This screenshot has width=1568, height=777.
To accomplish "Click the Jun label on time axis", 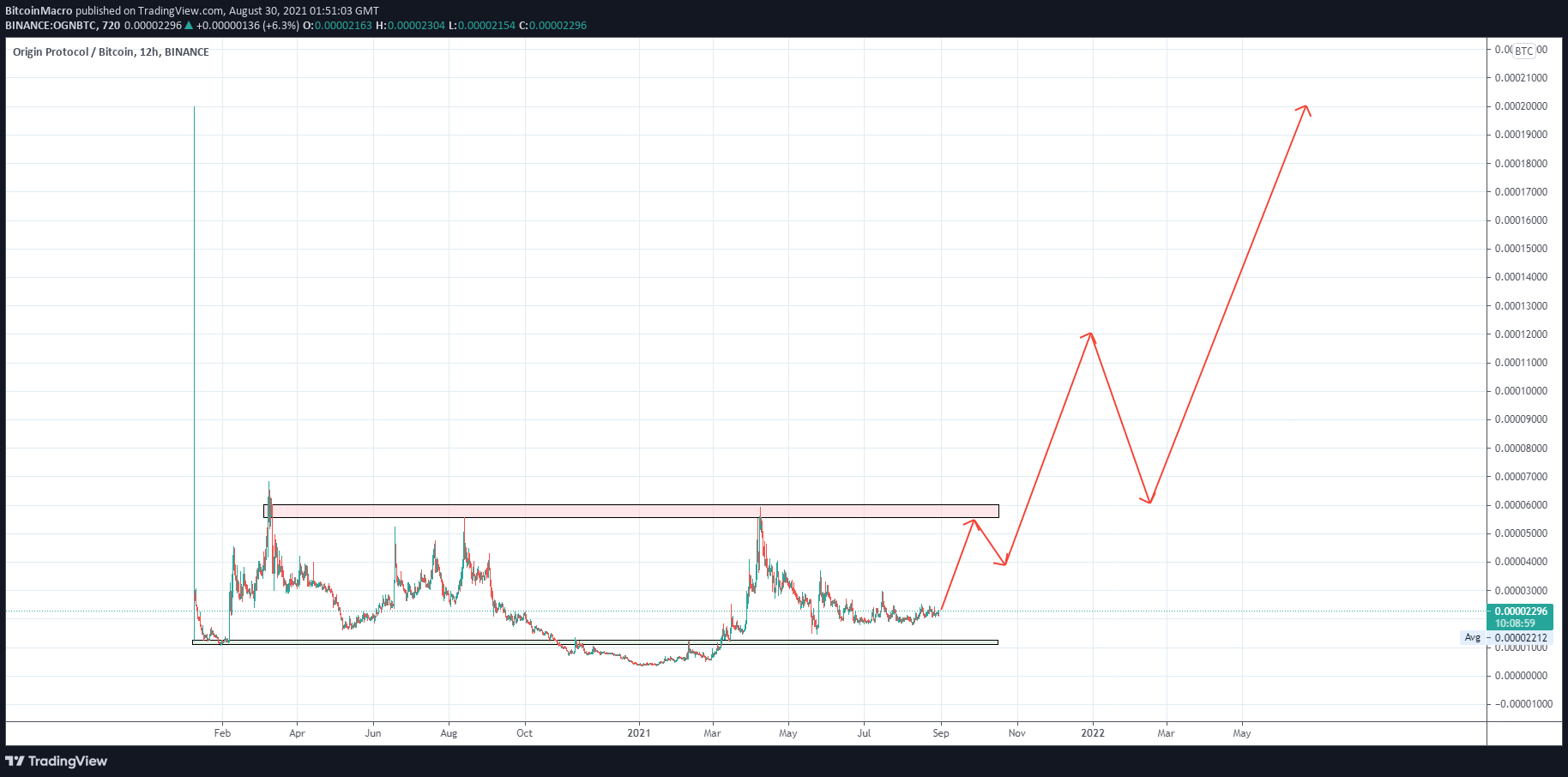I will (372, 733).
